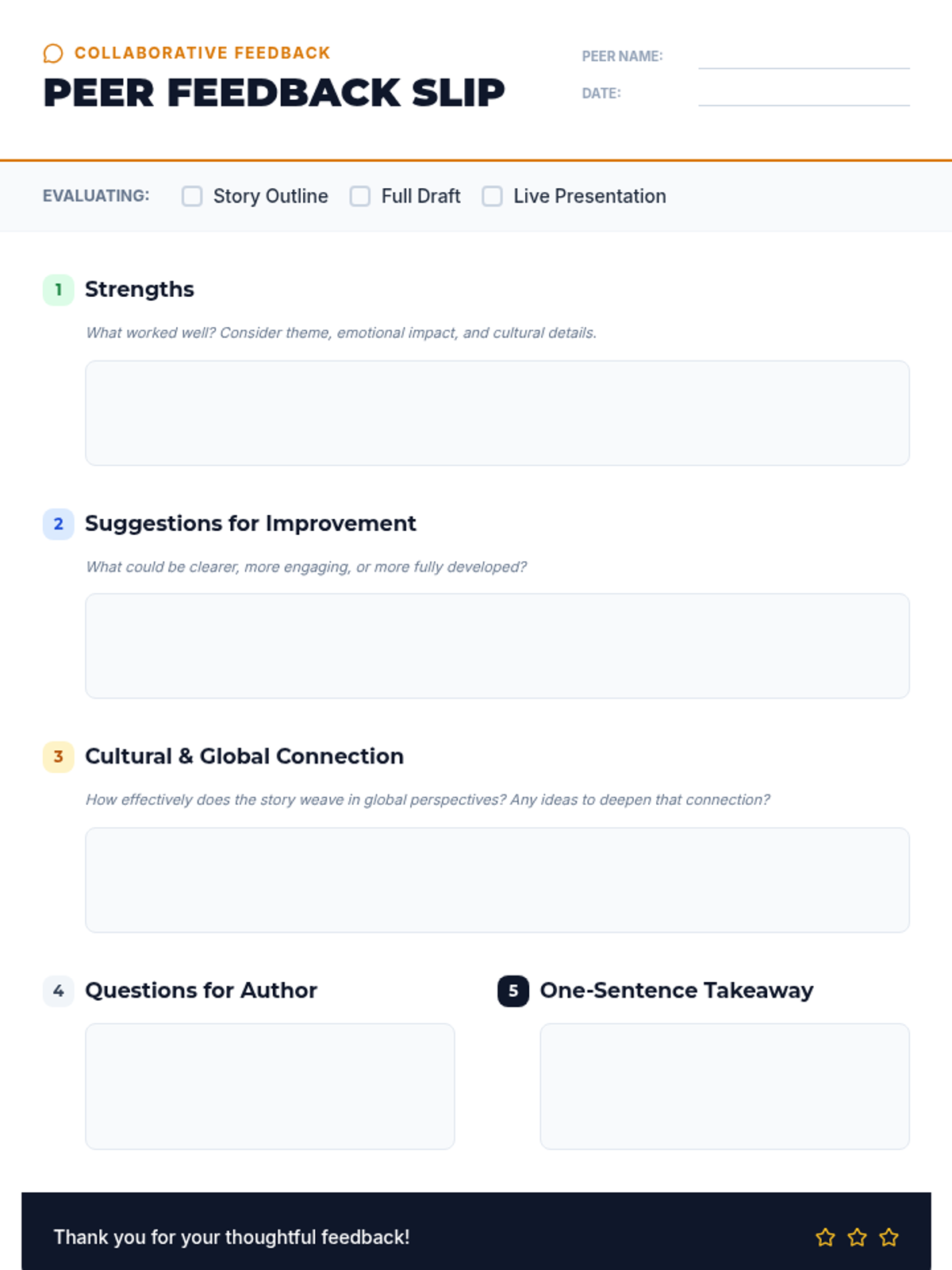Screen dimensions: 952x1270
Task: Click the blue number 2 badge
Action: click(58, 524)
